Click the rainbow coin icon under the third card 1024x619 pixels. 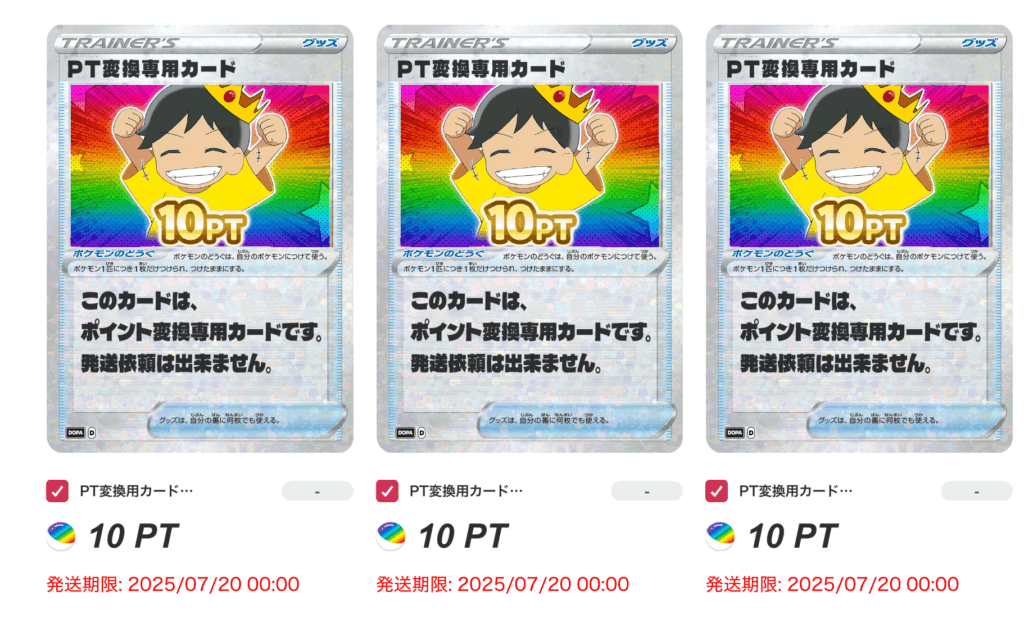[x=720, y=536]
